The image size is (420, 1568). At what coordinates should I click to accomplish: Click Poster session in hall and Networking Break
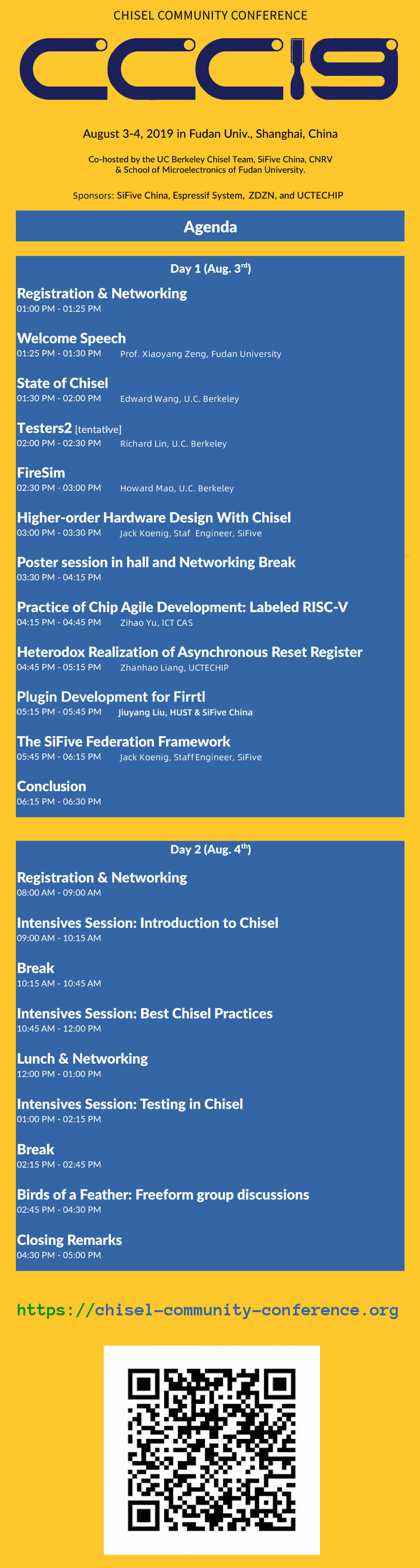click(x=156, y=563)
